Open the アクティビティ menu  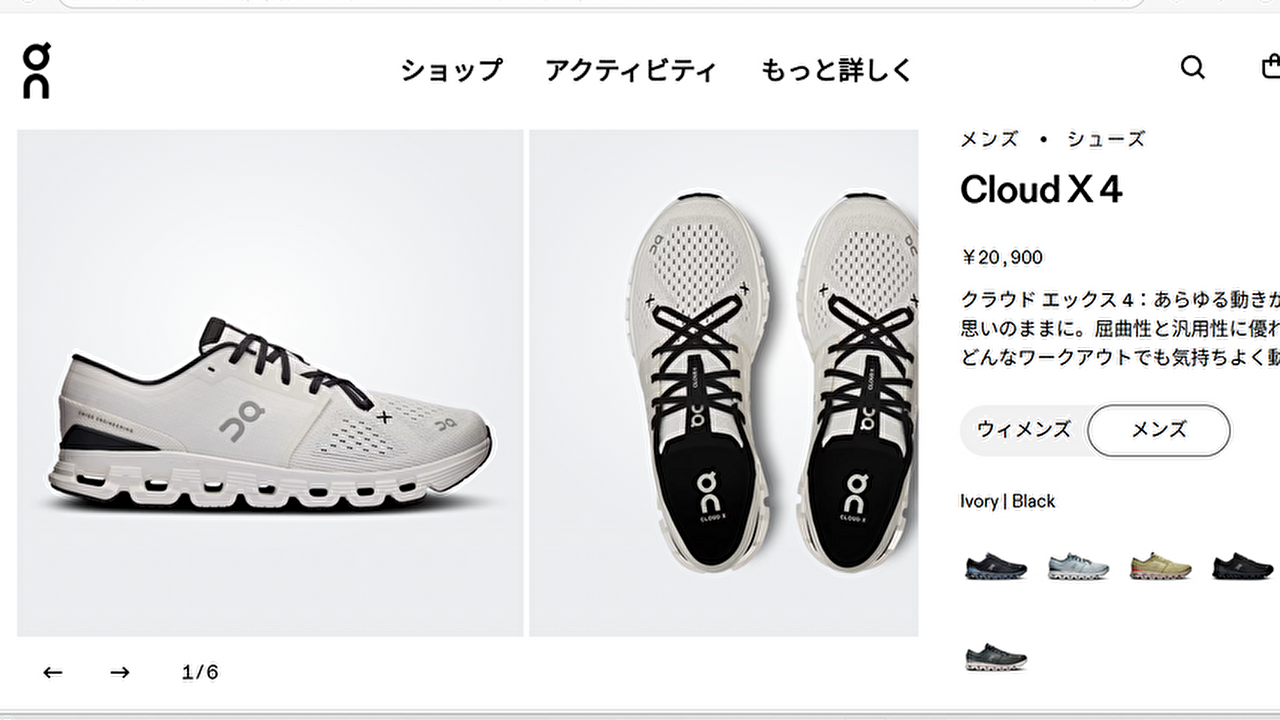pos(631,70)
